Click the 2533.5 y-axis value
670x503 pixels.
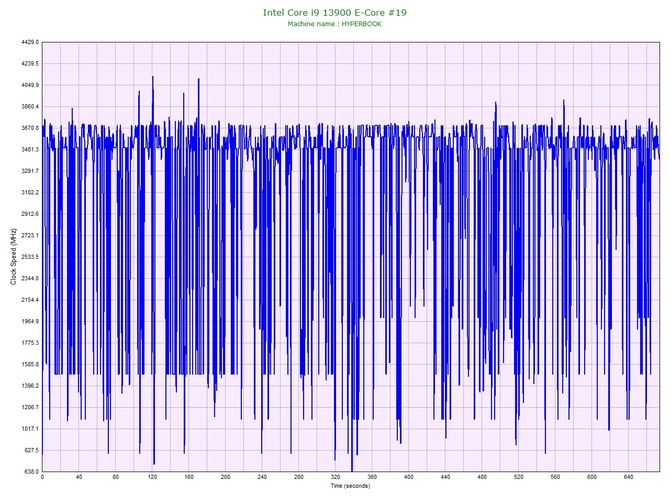(30, 257)
